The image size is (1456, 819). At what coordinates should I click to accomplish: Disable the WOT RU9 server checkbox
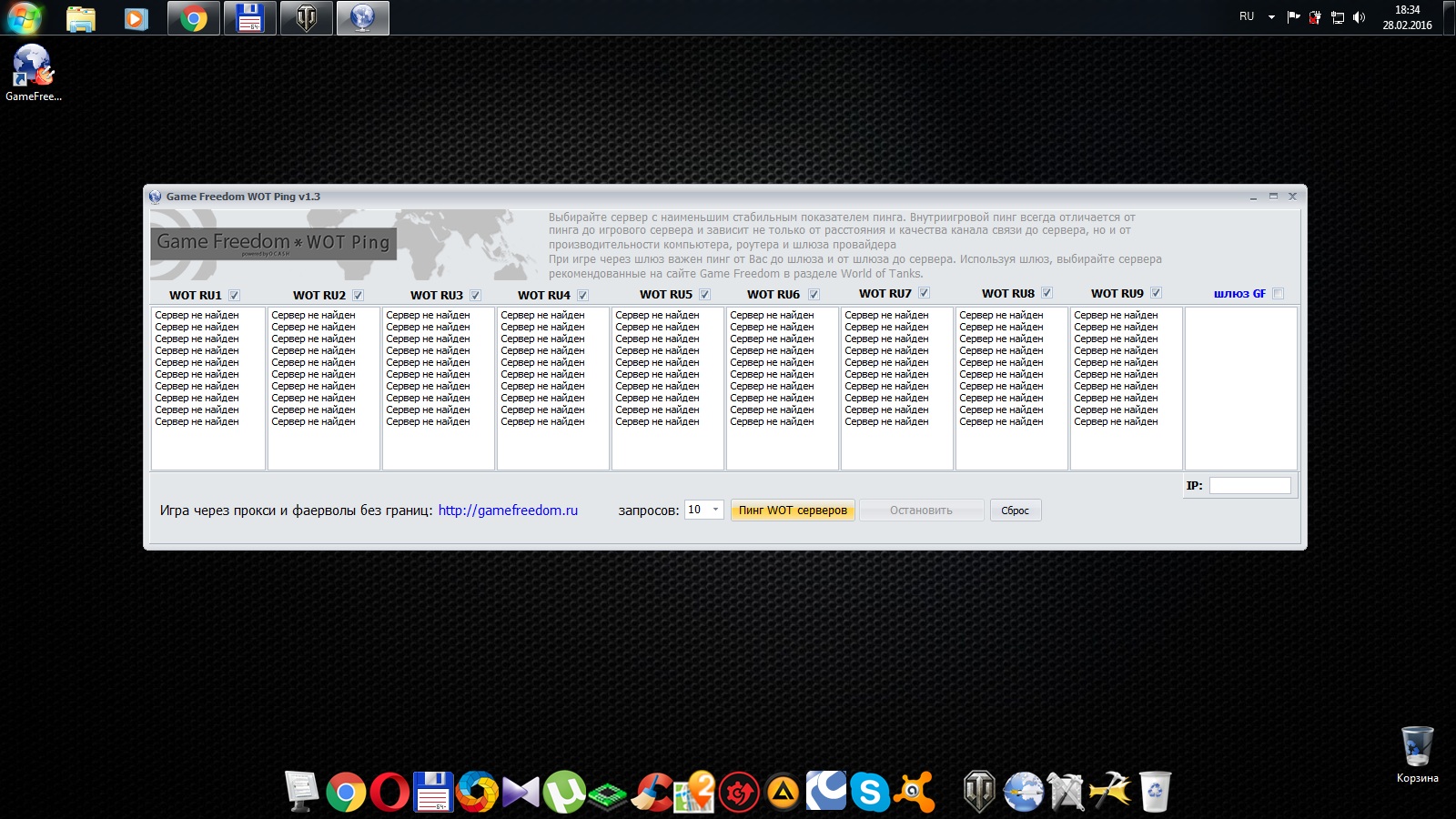(1156, 293)
